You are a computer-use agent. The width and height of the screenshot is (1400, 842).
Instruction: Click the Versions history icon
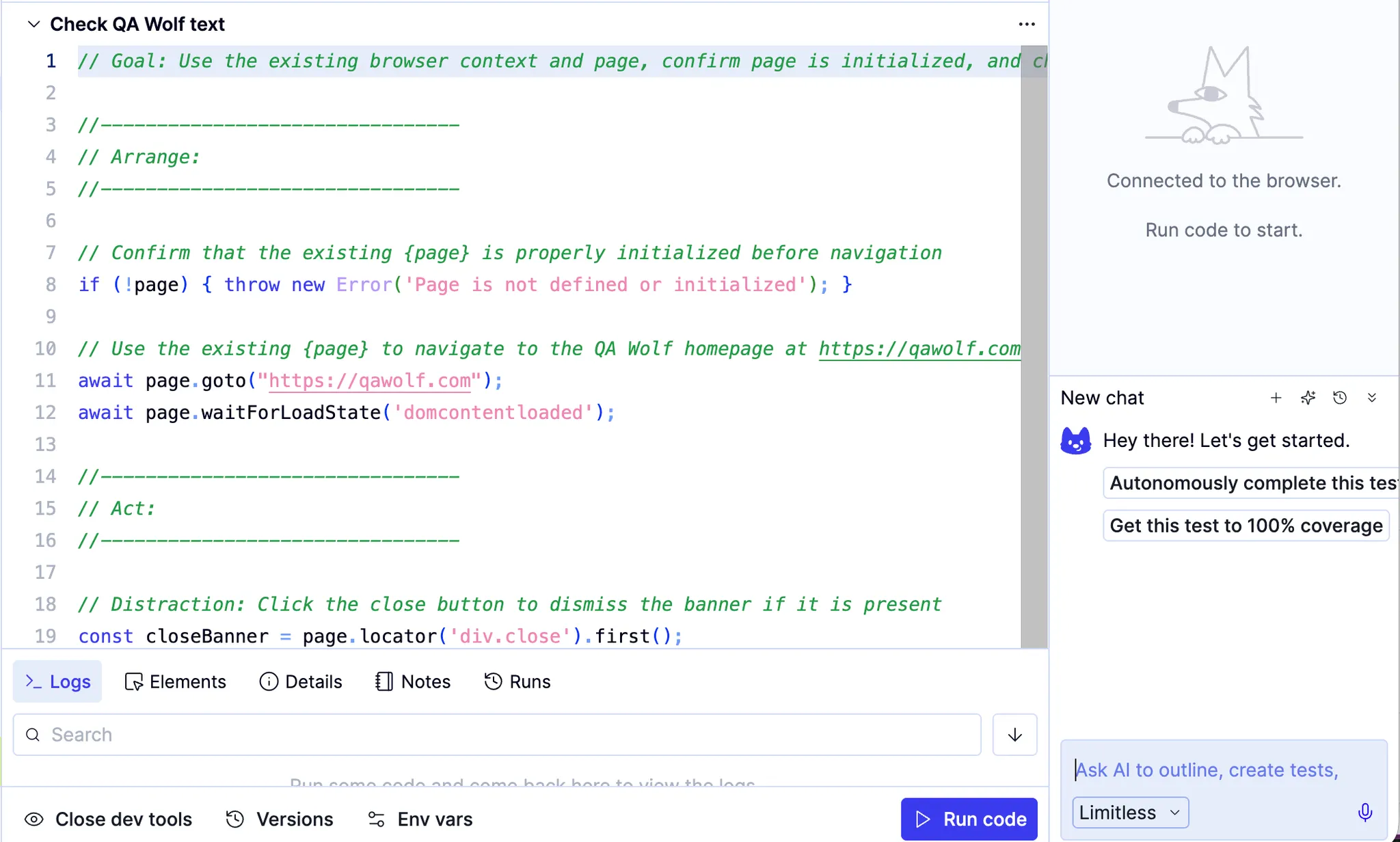233,819
